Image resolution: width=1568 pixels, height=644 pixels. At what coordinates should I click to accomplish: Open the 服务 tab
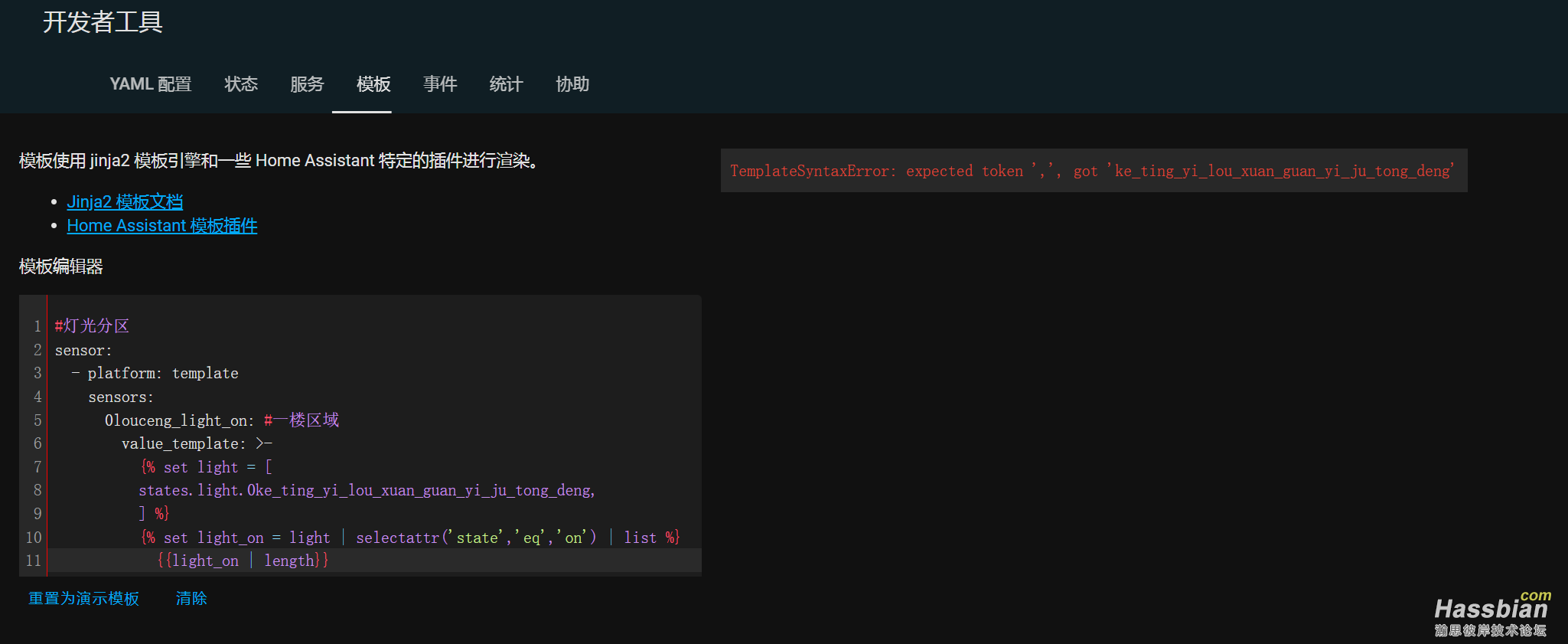[307, 84]
